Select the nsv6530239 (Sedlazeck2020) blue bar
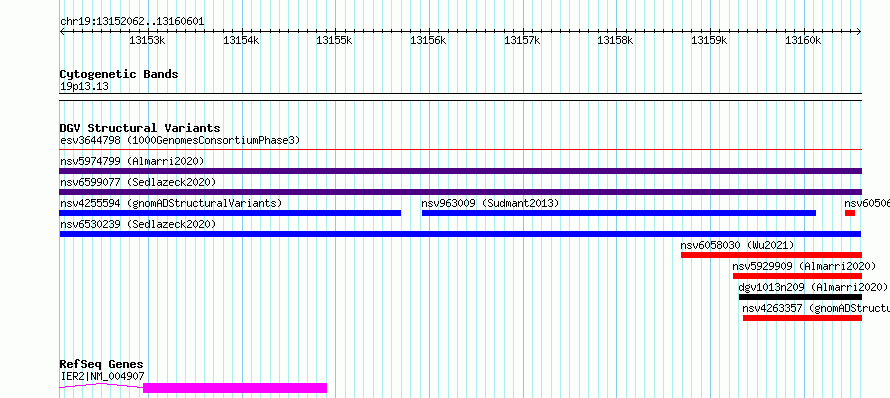Screen dimensions: 890x398 (460, 234)
